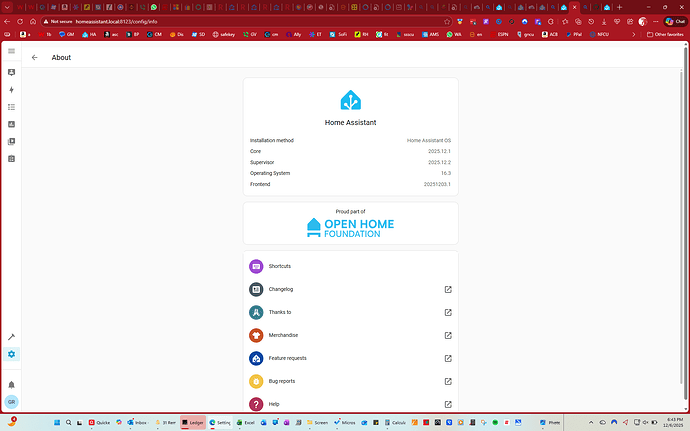Show hidden system tray icons chevron
This screenshot has width=690, height=431.
591,422
